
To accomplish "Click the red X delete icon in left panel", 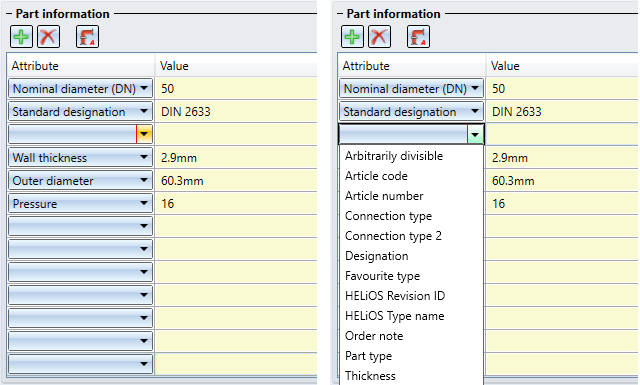I will [49, 37].
